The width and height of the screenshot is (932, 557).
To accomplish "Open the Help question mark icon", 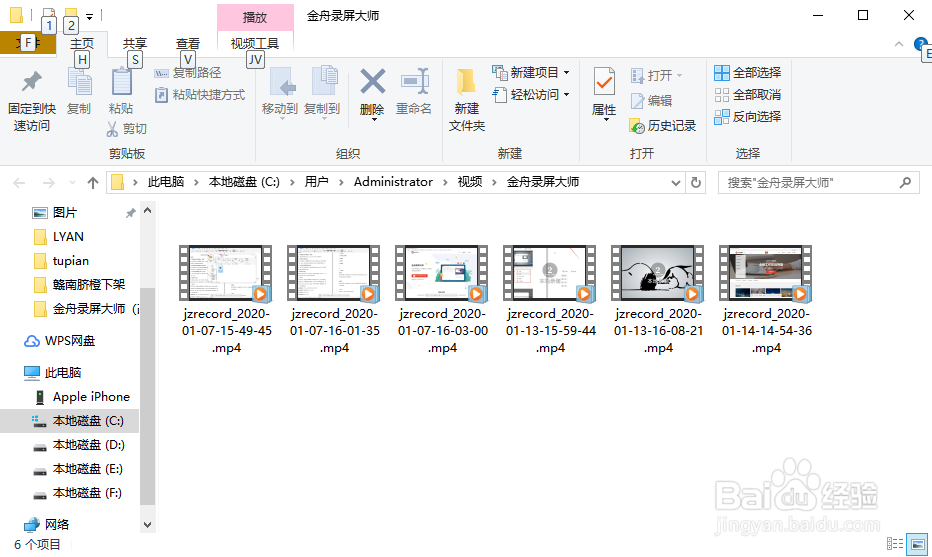I will pyautogui.click(x=920, y=43).
